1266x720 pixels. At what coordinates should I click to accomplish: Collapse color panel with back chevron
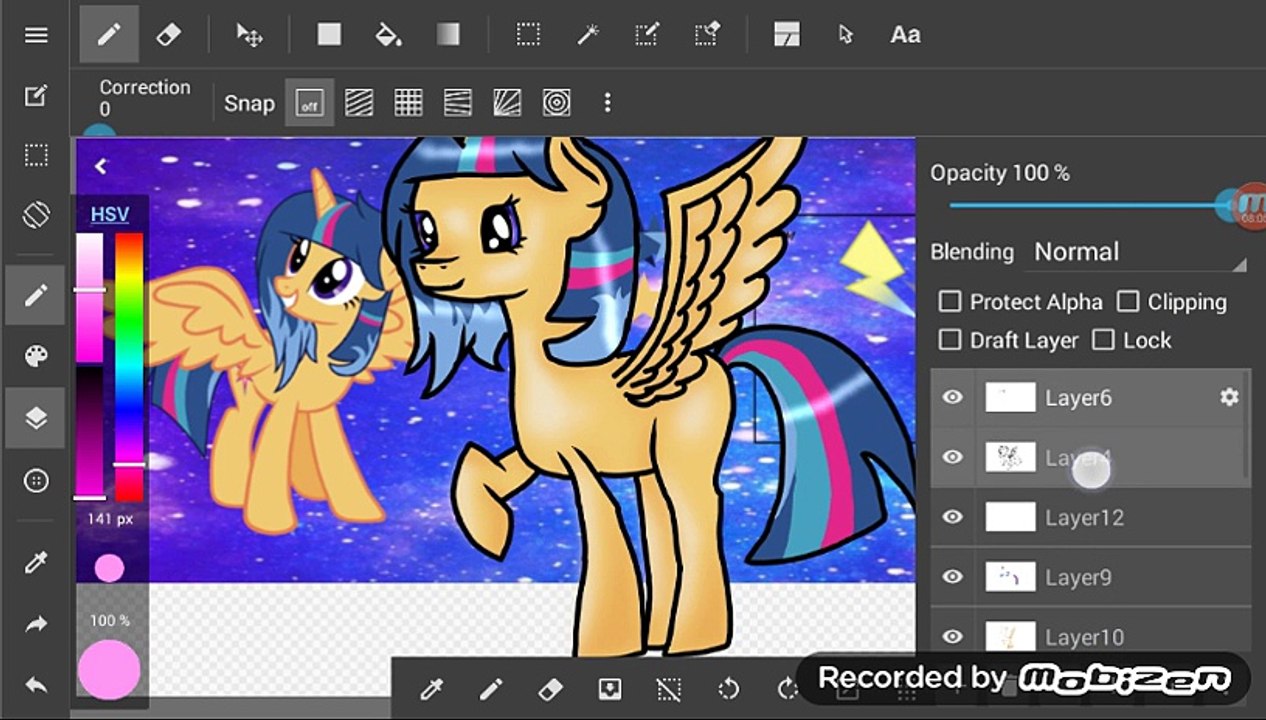[100, 166]
